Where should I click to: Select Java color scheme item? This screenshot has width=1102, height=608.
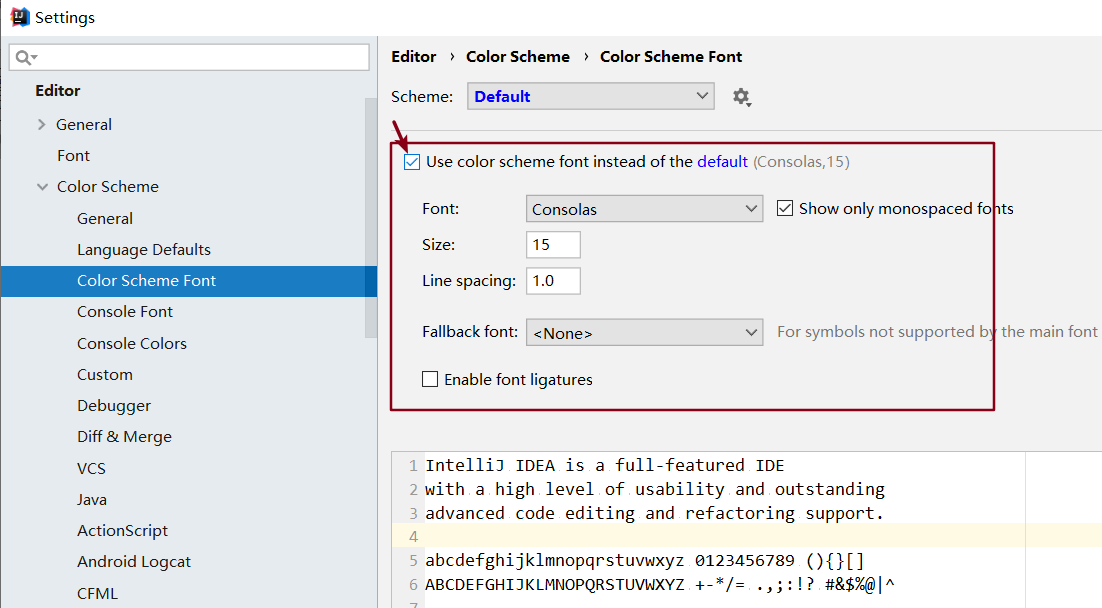tap(92, 500)
